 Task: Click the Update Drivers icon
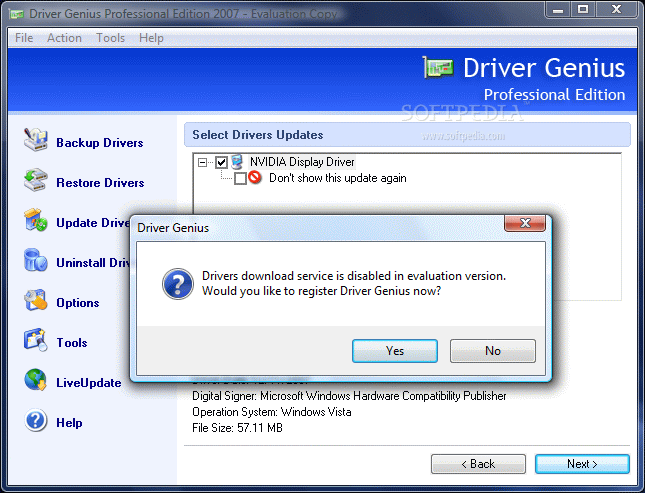pos(35,220)
